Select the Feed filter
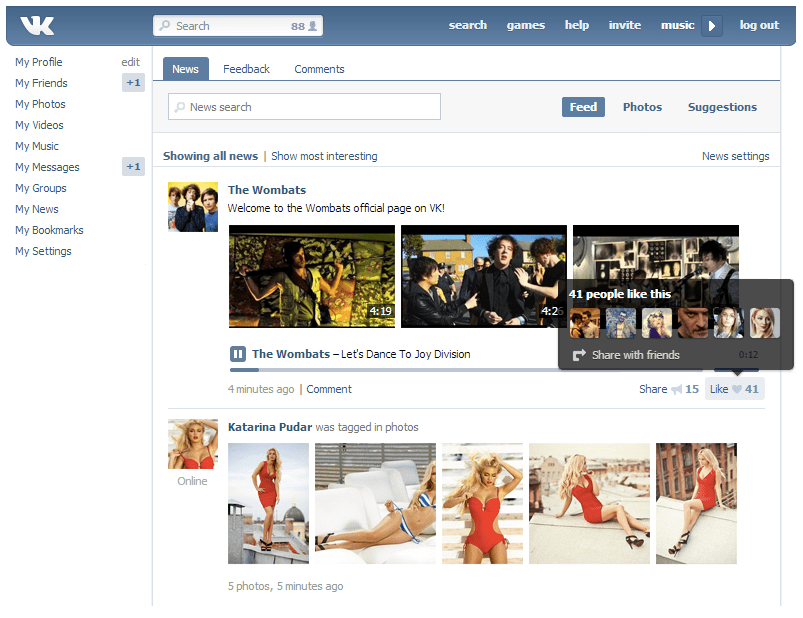803x618 pixels. (x=583, y=107)
